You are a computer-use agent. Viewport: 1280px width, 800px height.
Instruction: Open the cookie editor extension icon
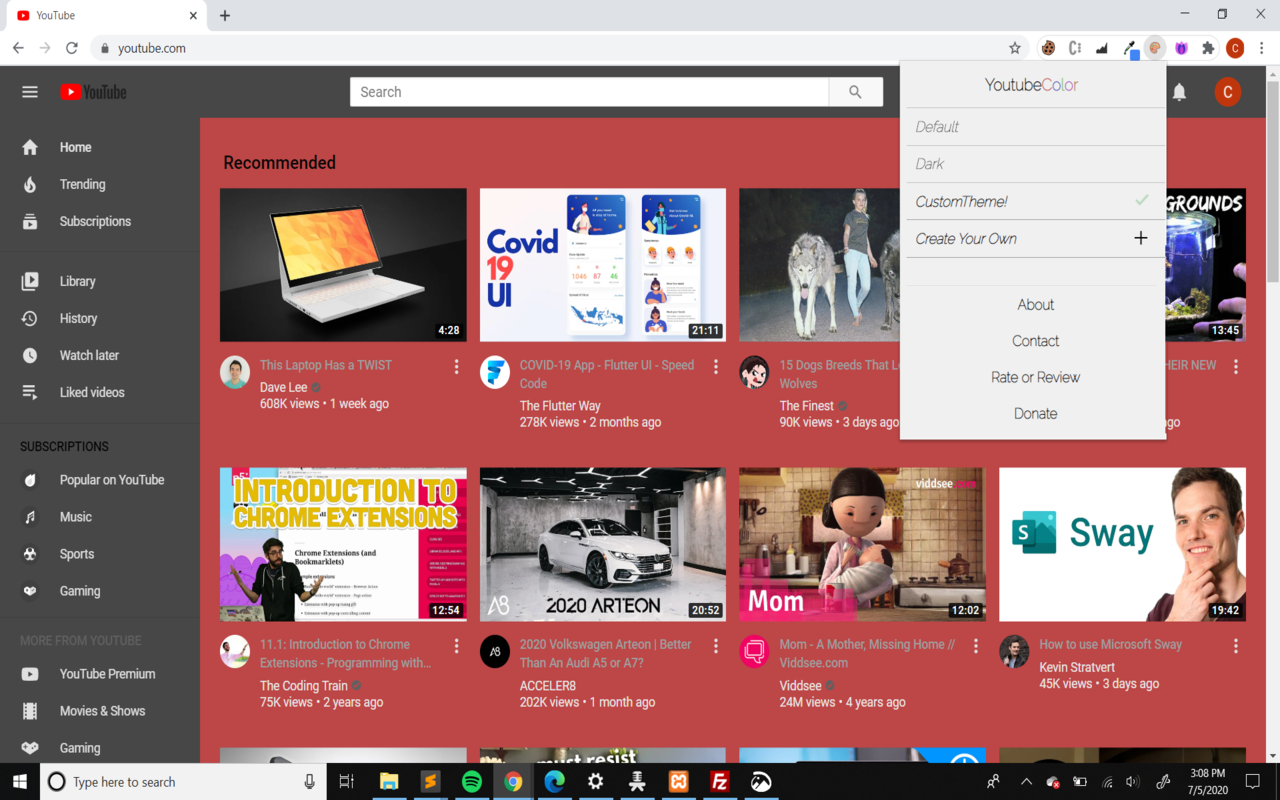pos(1049,47)
